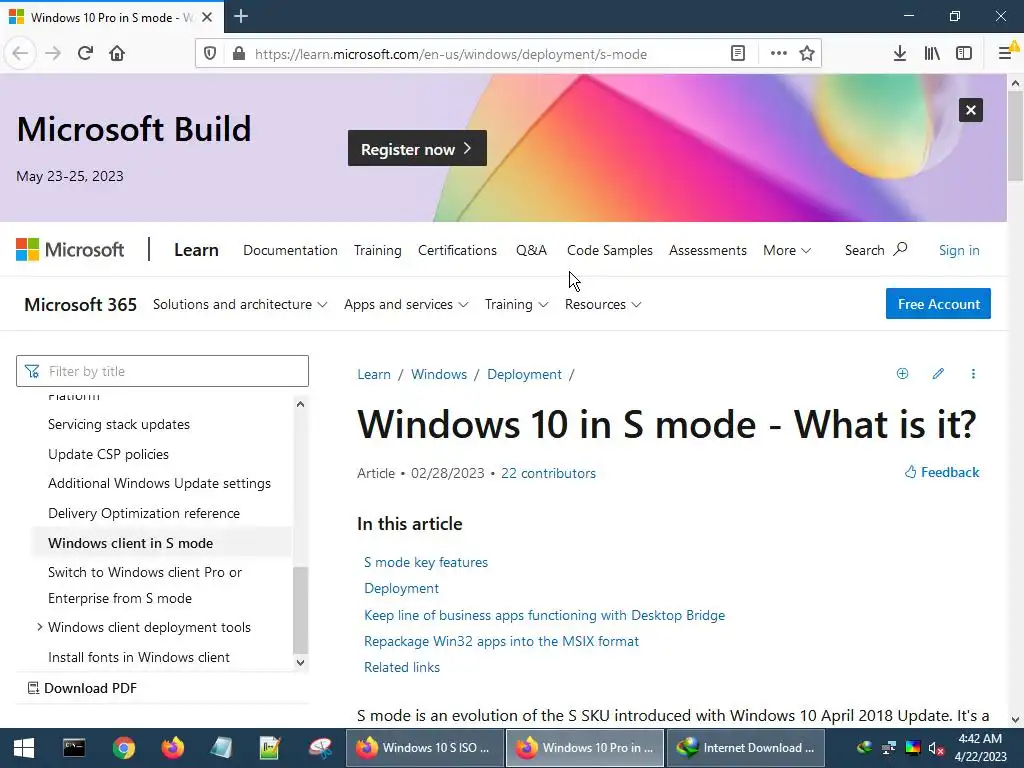The width and height of the screenshot is (1024, 768).
Task: Click the Firefox forward arrow button
Action: [x=53, y=54]
